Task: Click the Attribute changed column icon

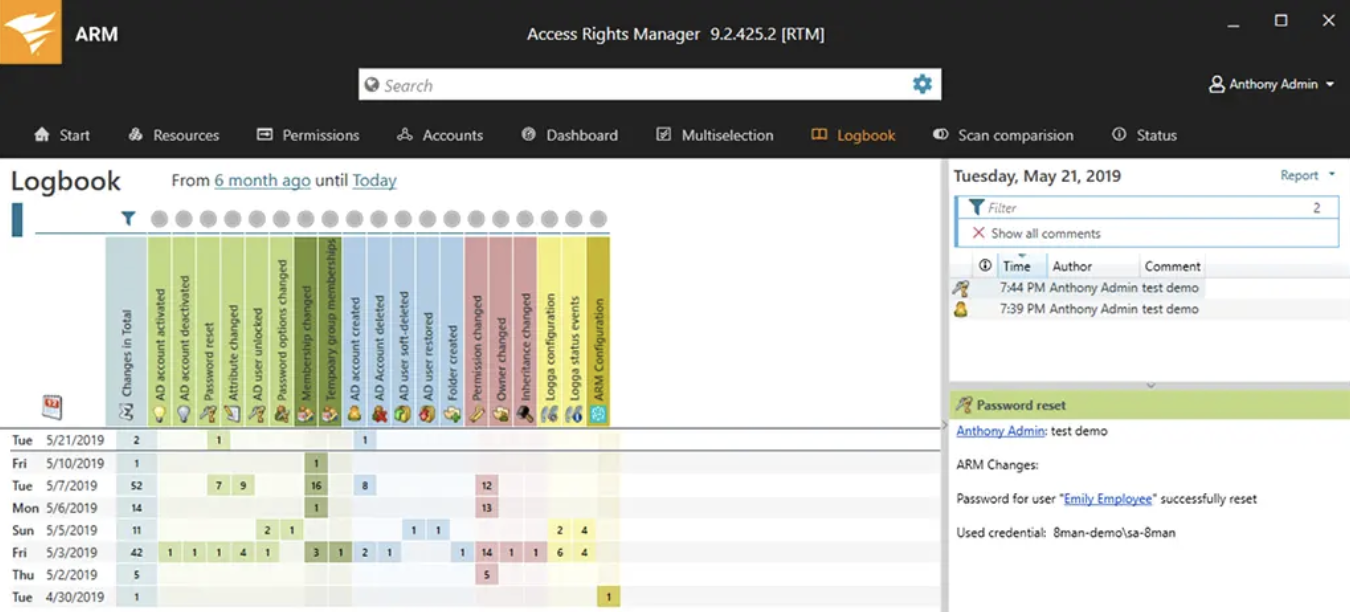Action: [232, 413]
